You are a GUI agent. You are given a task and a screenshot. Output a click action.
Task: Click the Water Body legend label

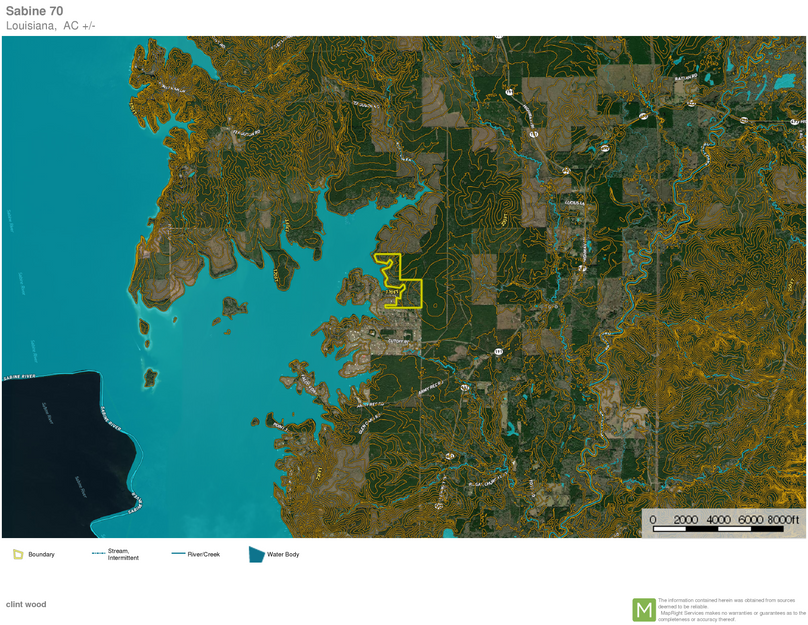[x=283, y=554]
